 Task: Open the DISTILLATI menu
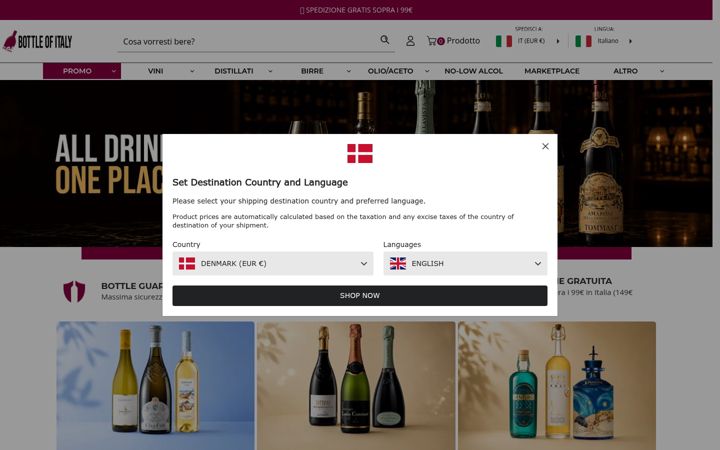tap(234, 71)
